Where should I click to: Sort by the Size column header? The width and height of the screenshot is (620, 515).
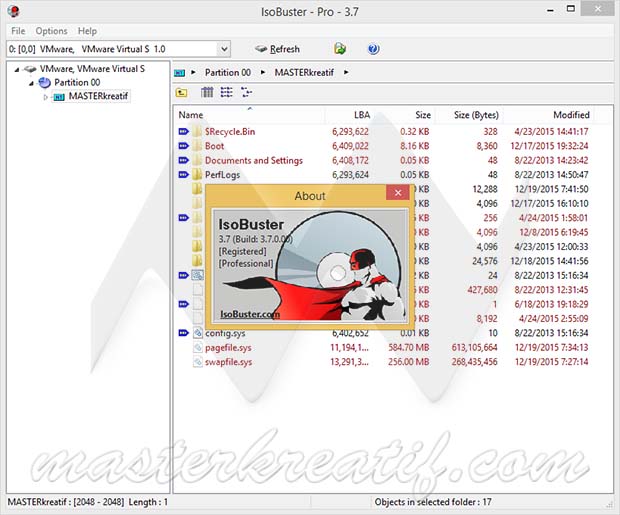[423, 115]
